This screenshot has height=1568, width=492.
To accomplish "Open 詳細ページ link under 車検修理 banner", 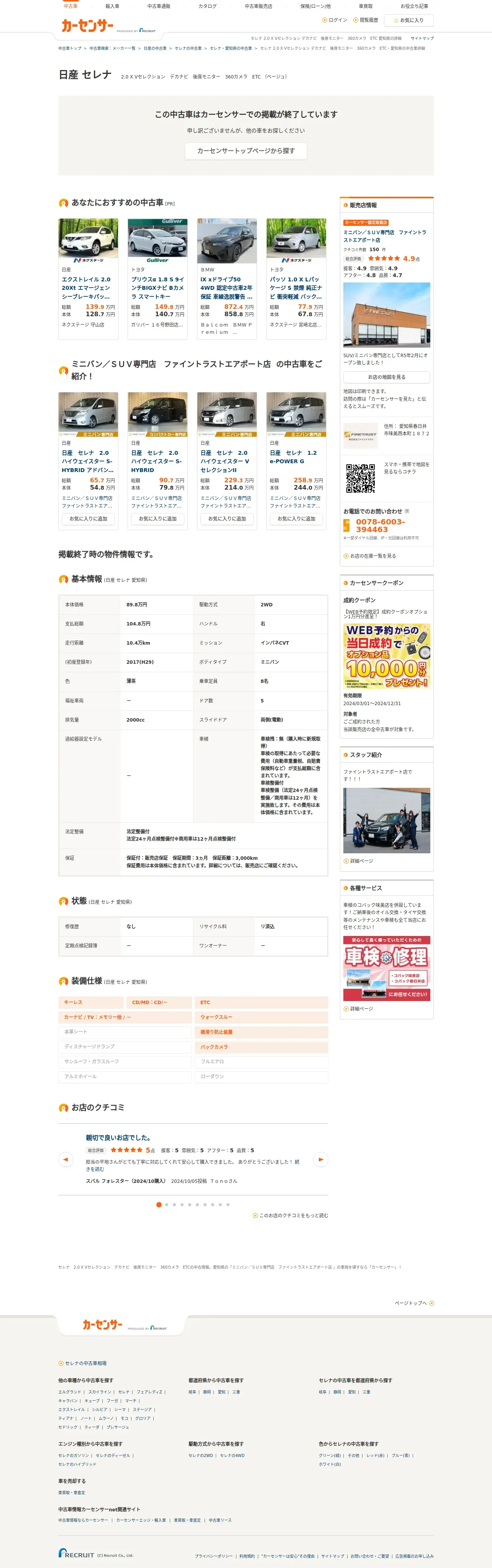I will tap(362, 1009).
